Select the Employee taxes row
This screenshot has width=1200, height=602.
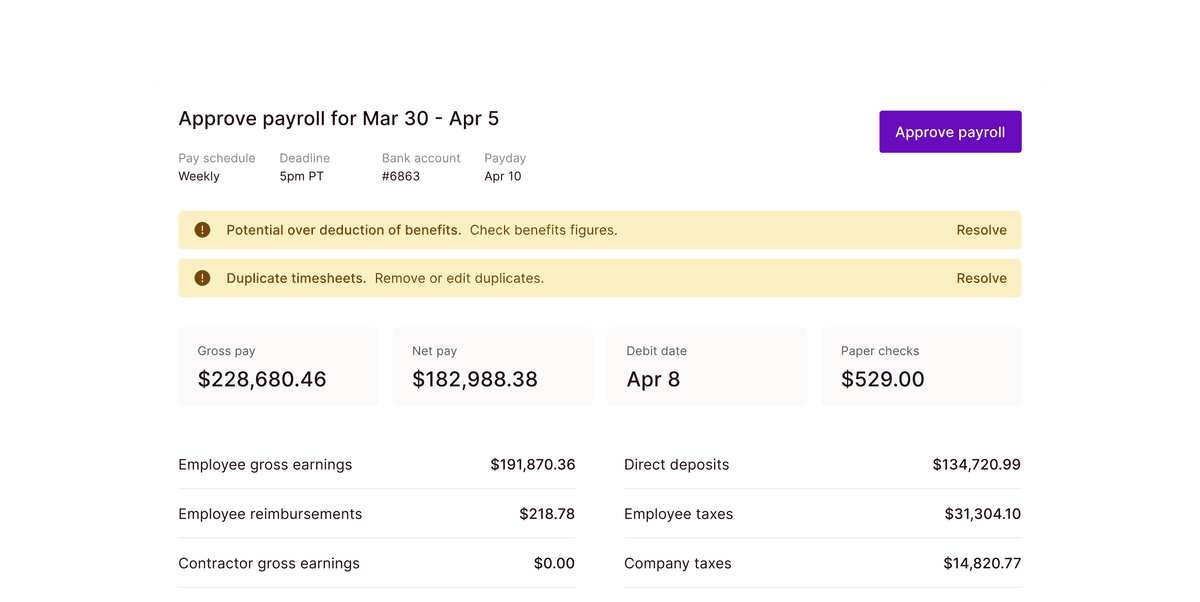(x=822, y=513)
